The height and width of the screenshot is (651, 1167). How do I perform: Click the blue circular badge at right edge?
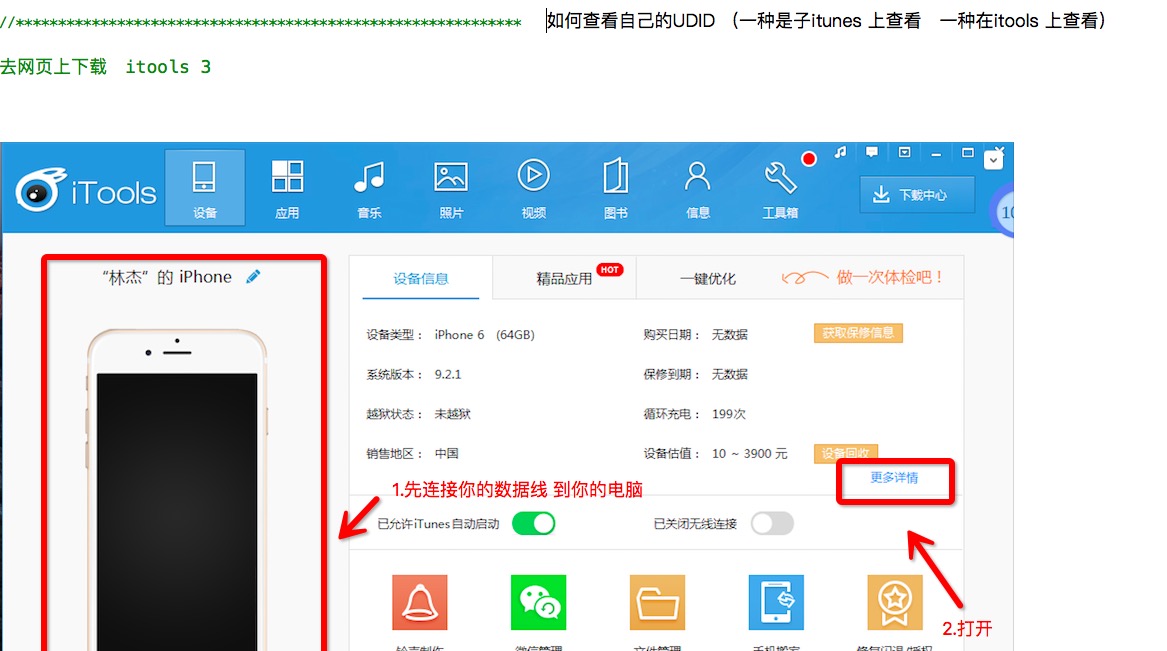tap(1003, 212)
